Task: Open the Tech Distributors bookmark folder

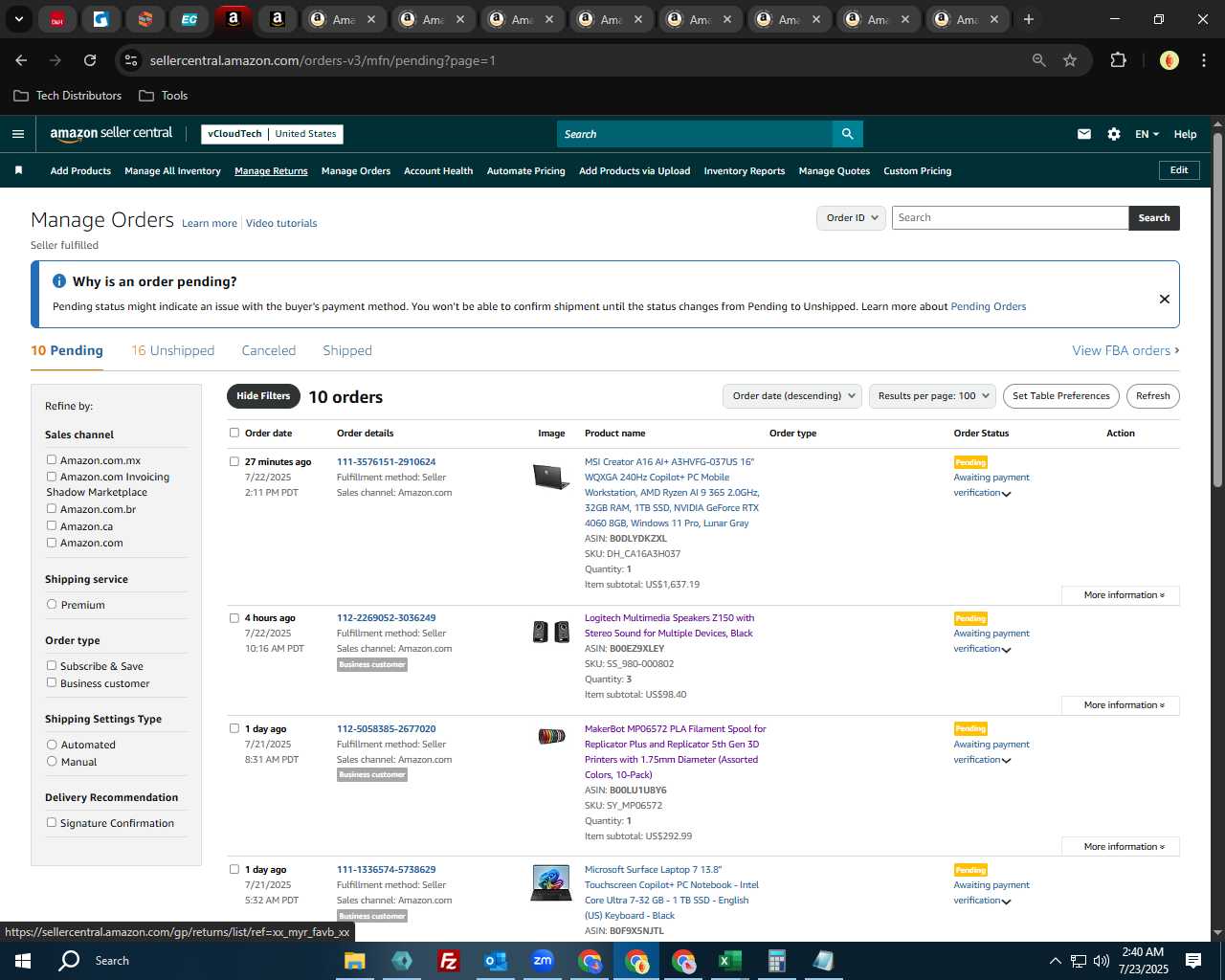Action: 67,96
